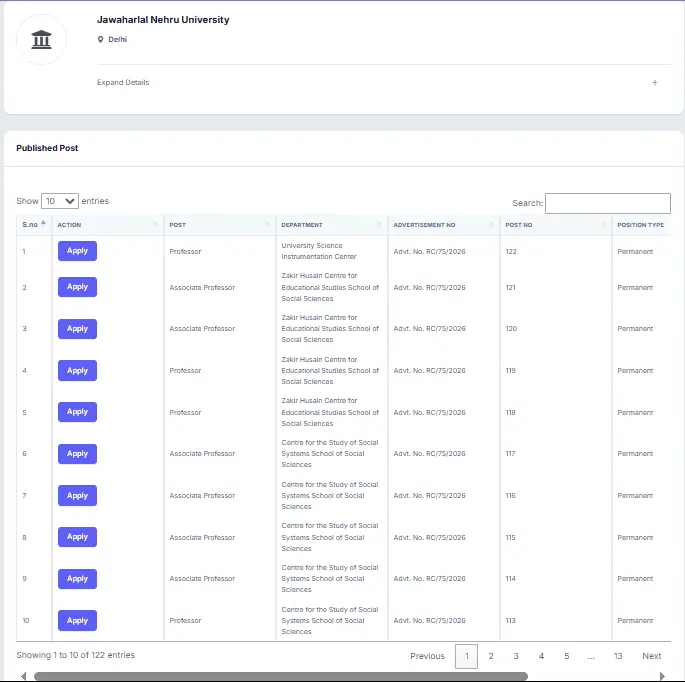Select pagination page 1
This screenshot has width=685, height=682.
click(x=466, y=656)
